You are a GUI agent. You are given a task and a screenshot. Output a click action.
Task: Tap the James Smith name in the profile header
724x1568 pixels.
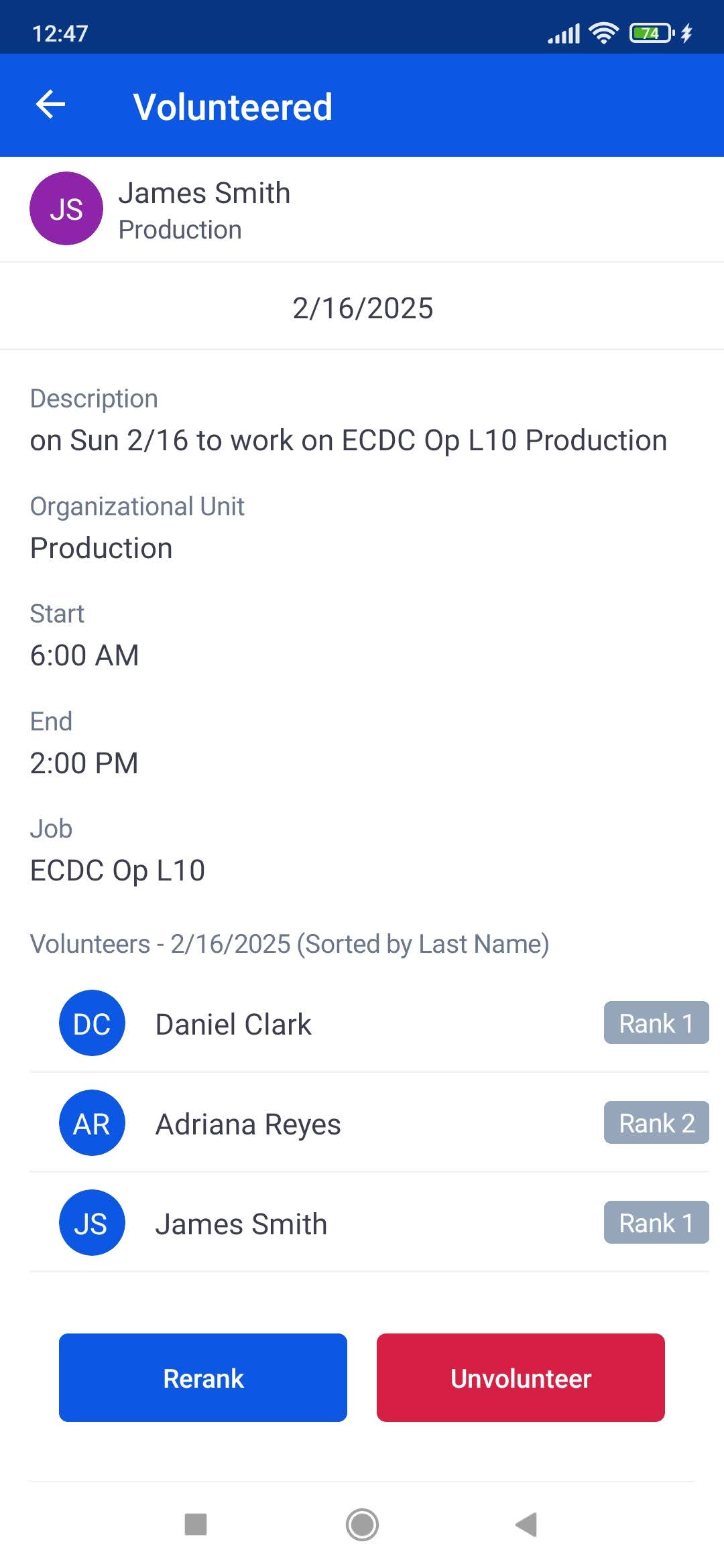[204, 193]
